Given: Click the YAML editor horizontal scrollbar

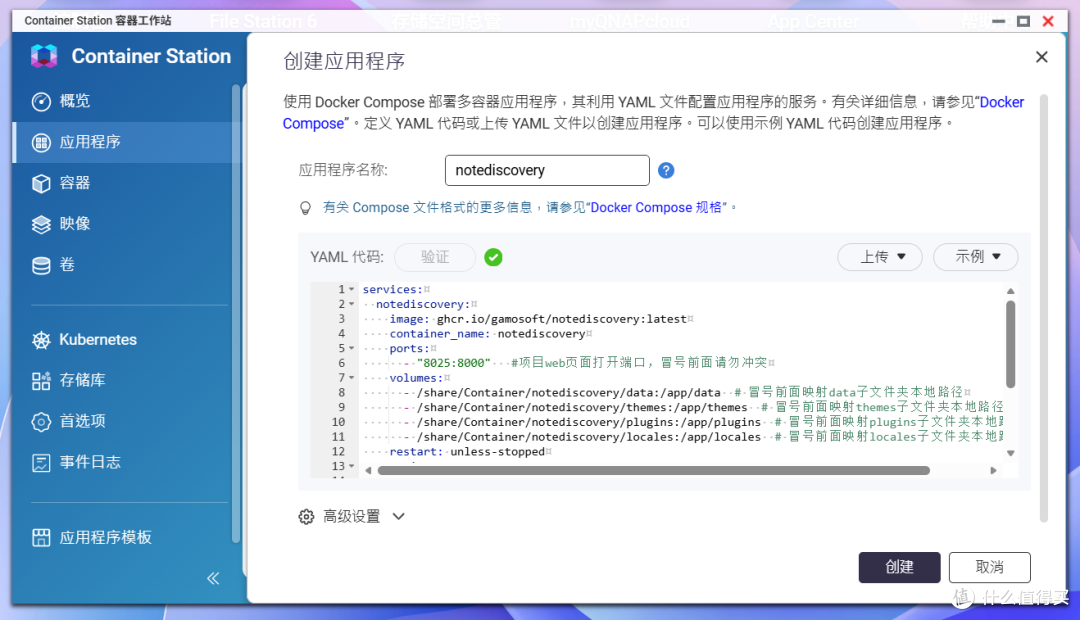Looking at the screenshot, I should [654, 471].
